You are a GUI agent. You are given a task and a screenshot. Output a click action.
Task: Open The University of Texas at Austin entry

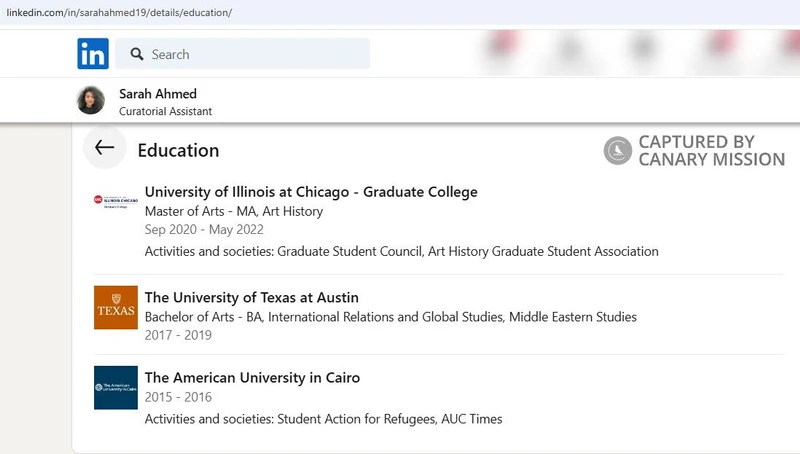pos(252,297)
